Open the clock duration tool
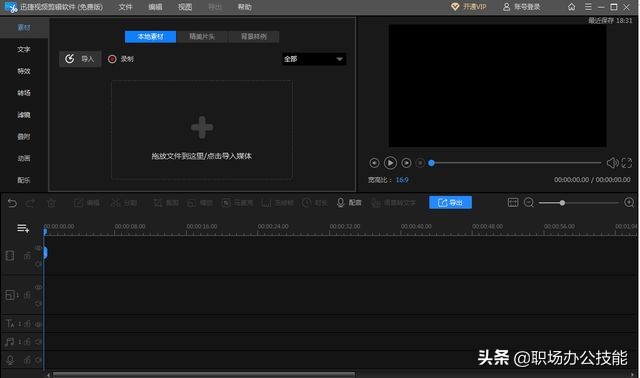640x378 pixels. 314,203
